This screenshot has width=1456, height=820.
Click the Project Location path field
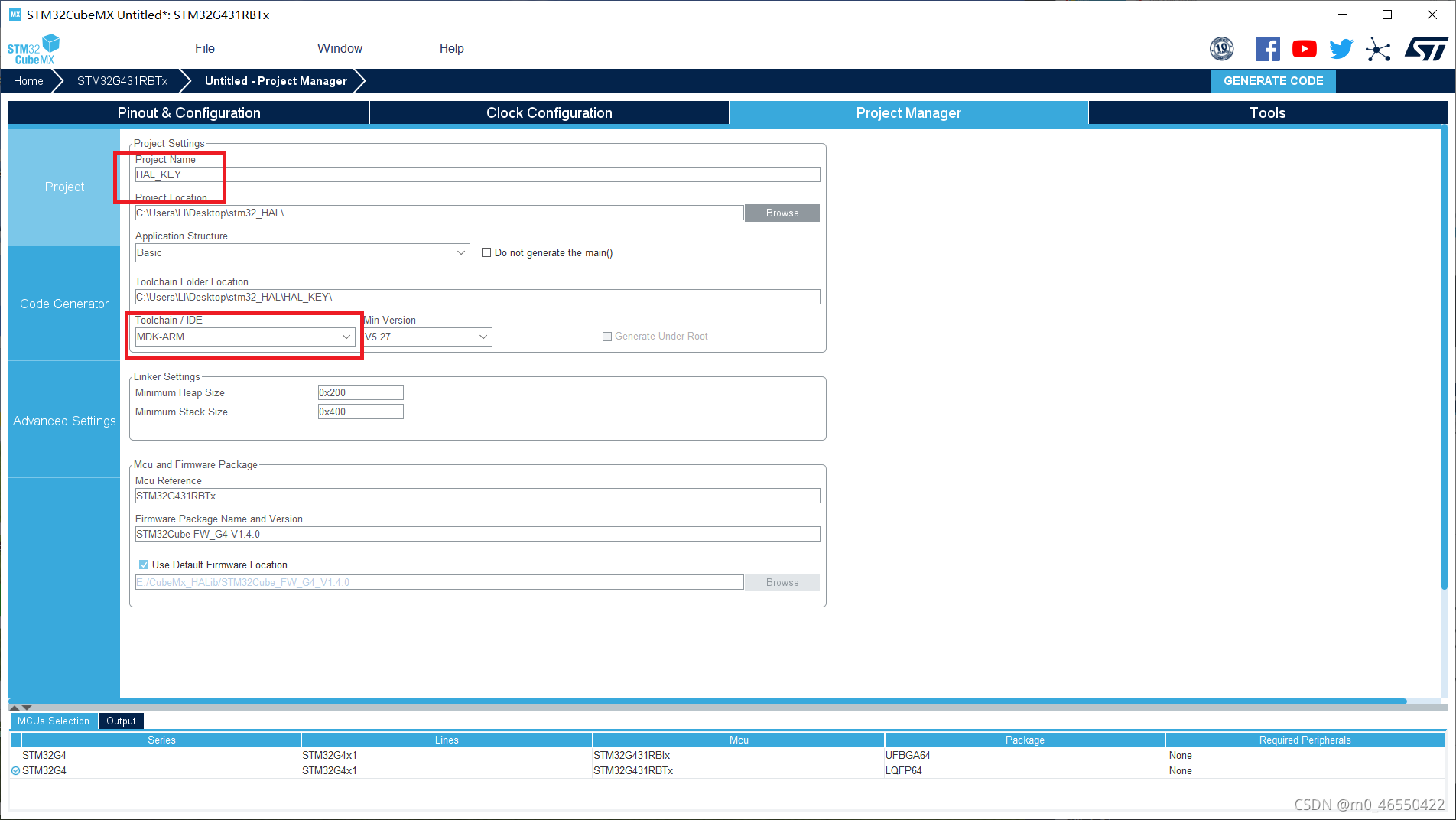click(x=439, y=213)
